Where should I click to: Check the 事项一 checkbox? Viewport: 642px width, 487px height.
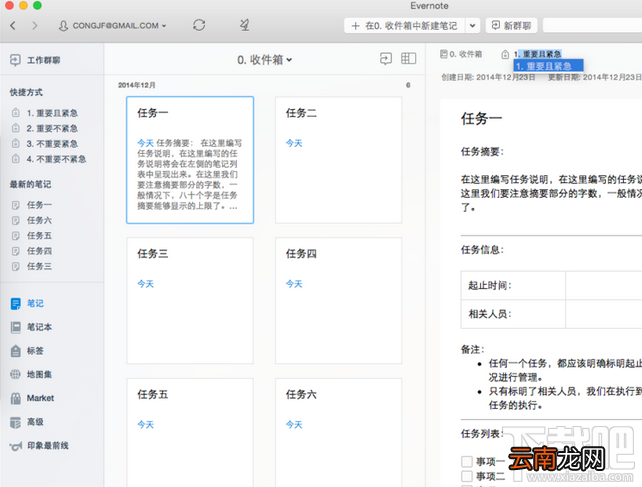(467, 462)
